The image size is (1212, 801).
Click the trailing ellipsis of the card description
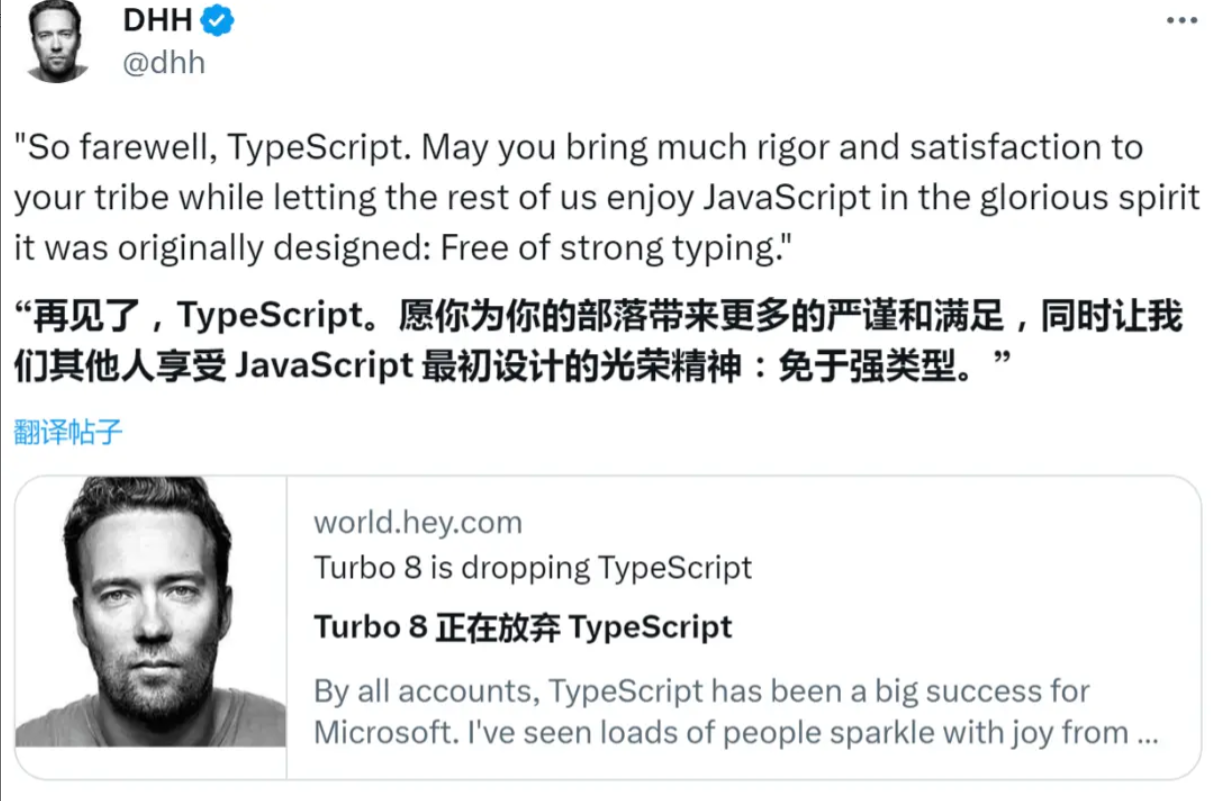click(1147, 735)
